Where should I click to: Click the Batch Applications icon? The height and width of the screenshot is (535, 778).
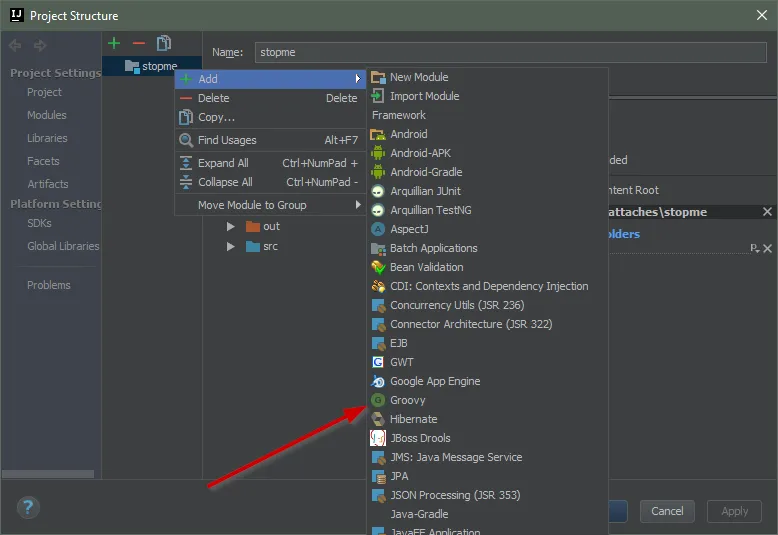tap(378, 249)
